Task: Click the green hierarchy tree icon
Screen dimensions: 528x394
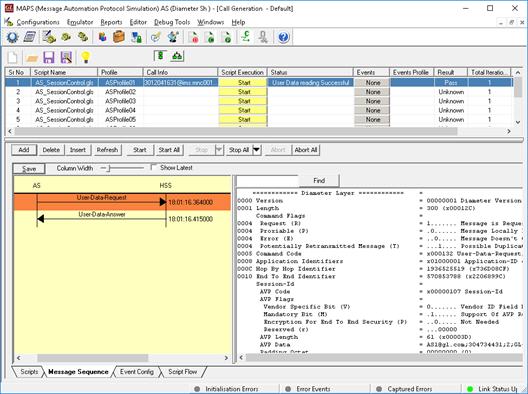Action: point(177,56)
